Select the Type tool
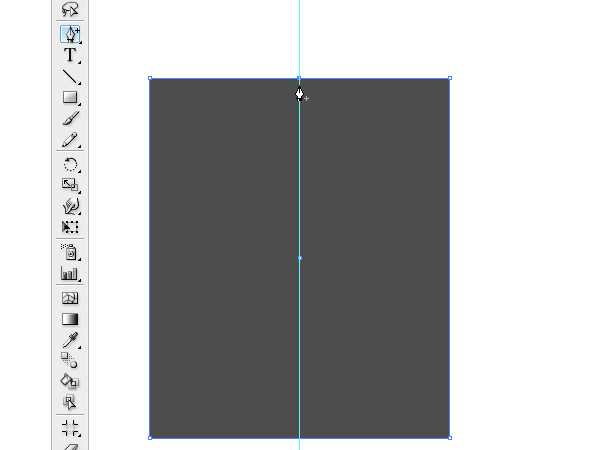Viewport: 600px width, 450px height. [x=70, y=55]
